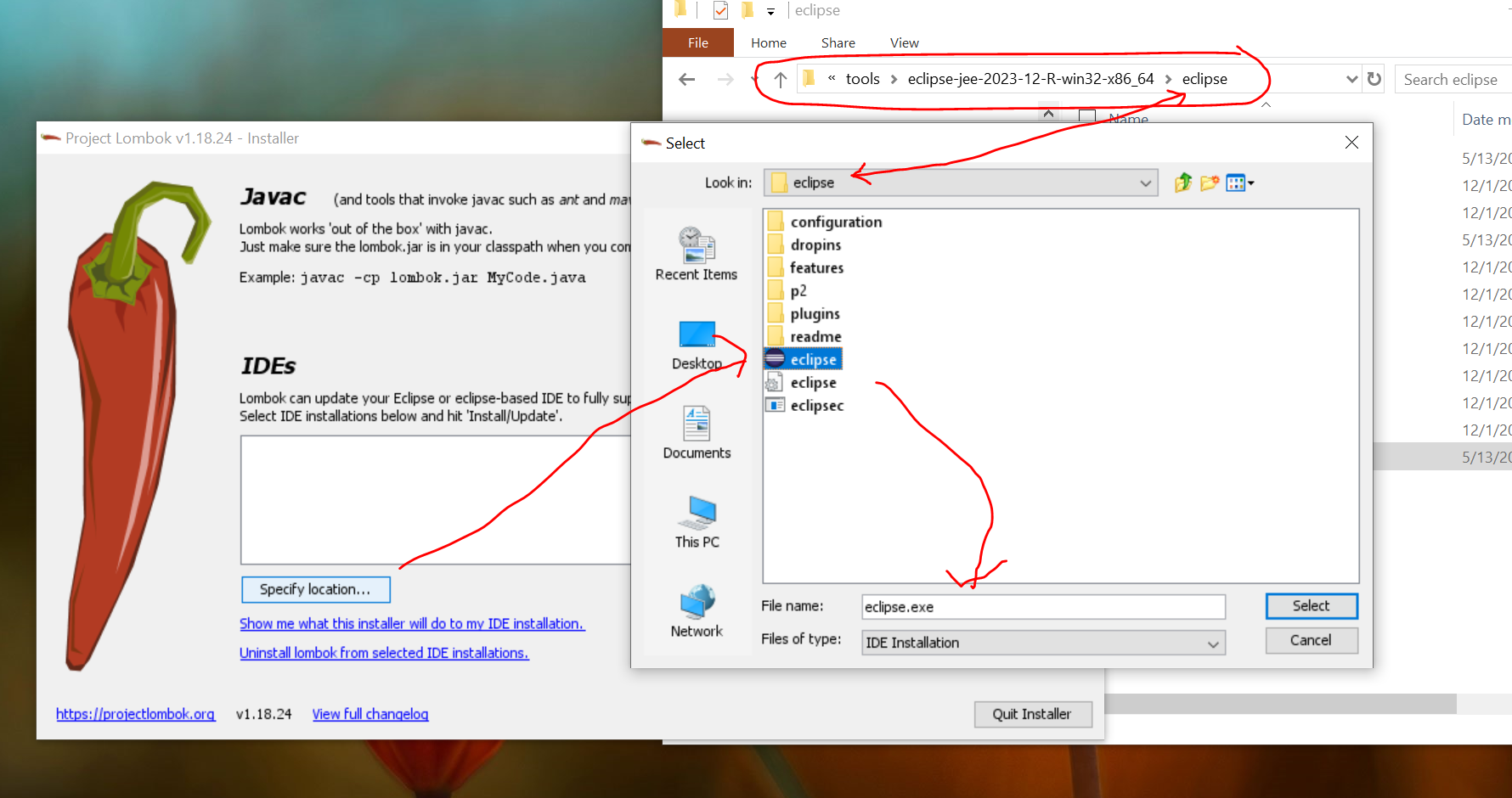Open the View ribbon tab in Explorer

(904, 42)
